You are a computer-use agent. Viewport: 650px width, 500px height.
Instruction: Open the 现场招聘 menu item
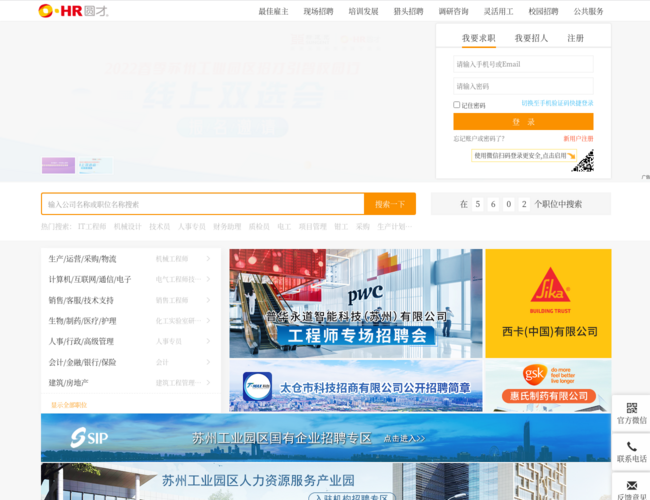(x=318, y=12)
